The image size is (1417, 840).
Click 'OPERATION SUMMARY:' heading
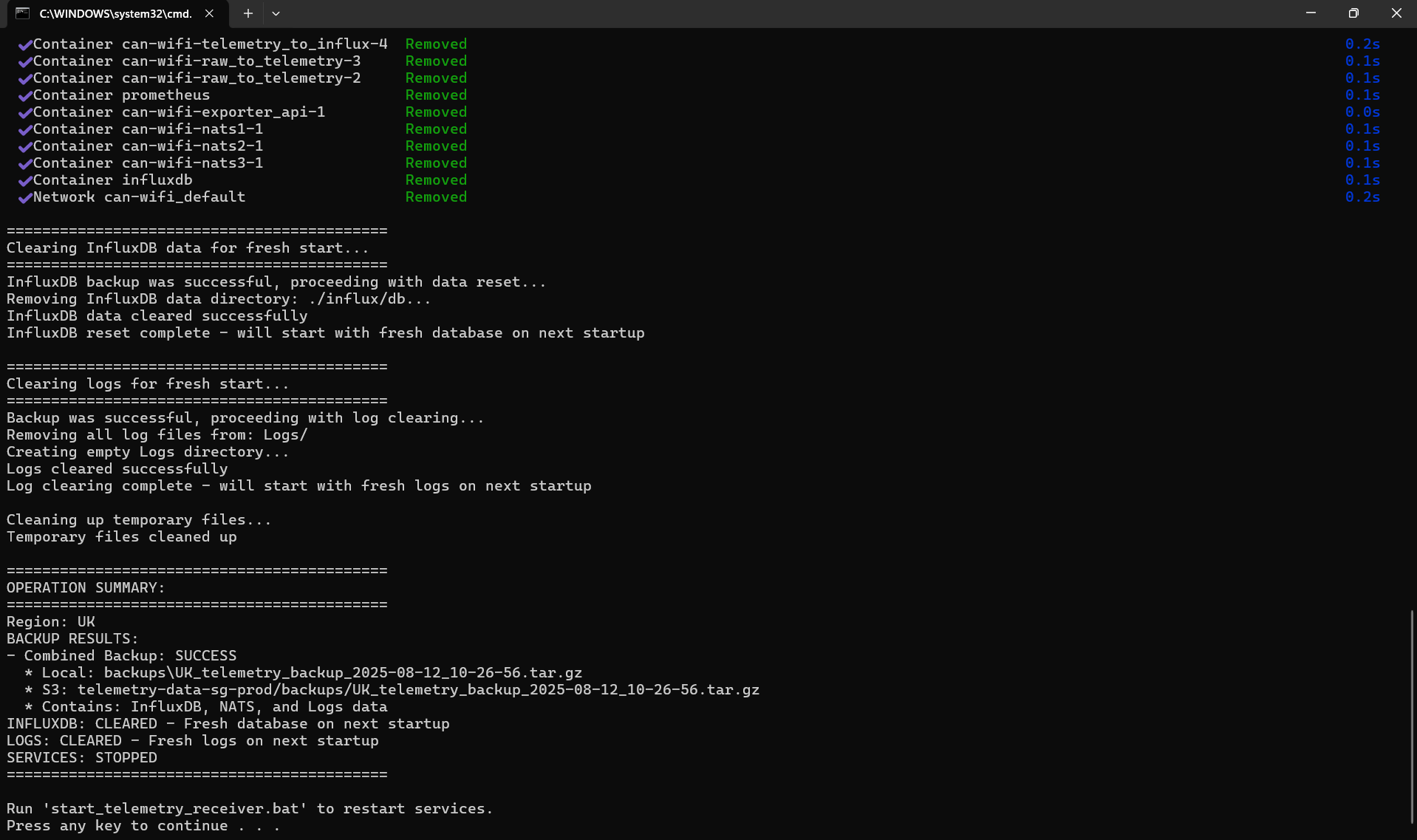pyautogui.click(x=86, y=588)
